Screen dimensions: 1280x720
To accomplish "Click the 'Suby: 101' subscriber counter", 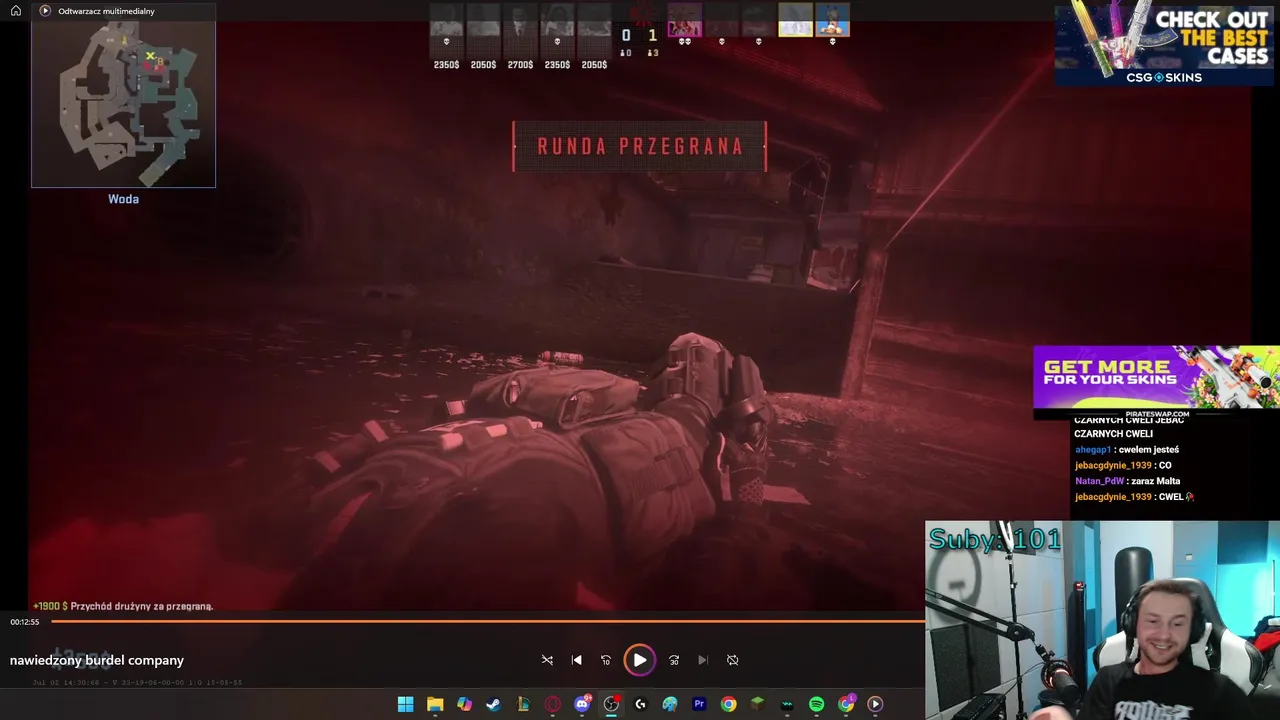I will [994, 540].
